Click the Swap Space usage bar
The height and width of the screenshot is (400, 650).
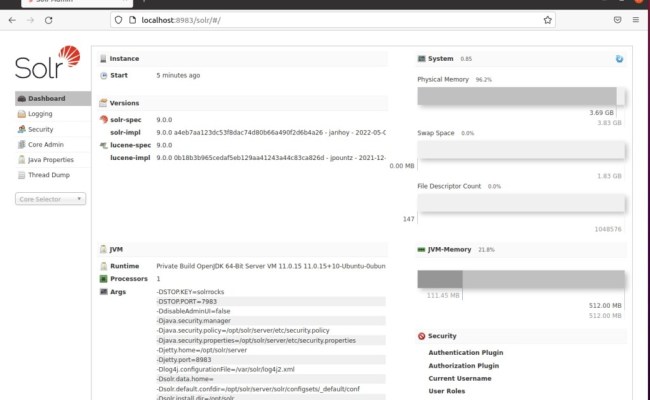pos(521,150)
